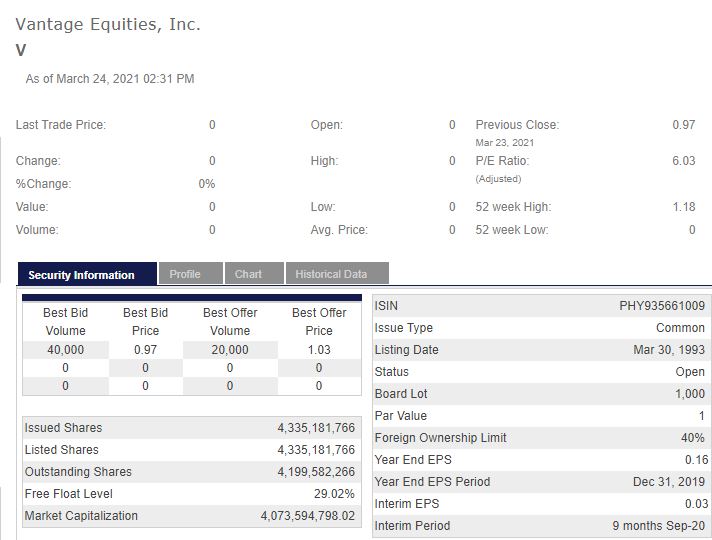Switch to the Profile tab
The width and height of the screenshot is (712, 540).
click(191, 273)
